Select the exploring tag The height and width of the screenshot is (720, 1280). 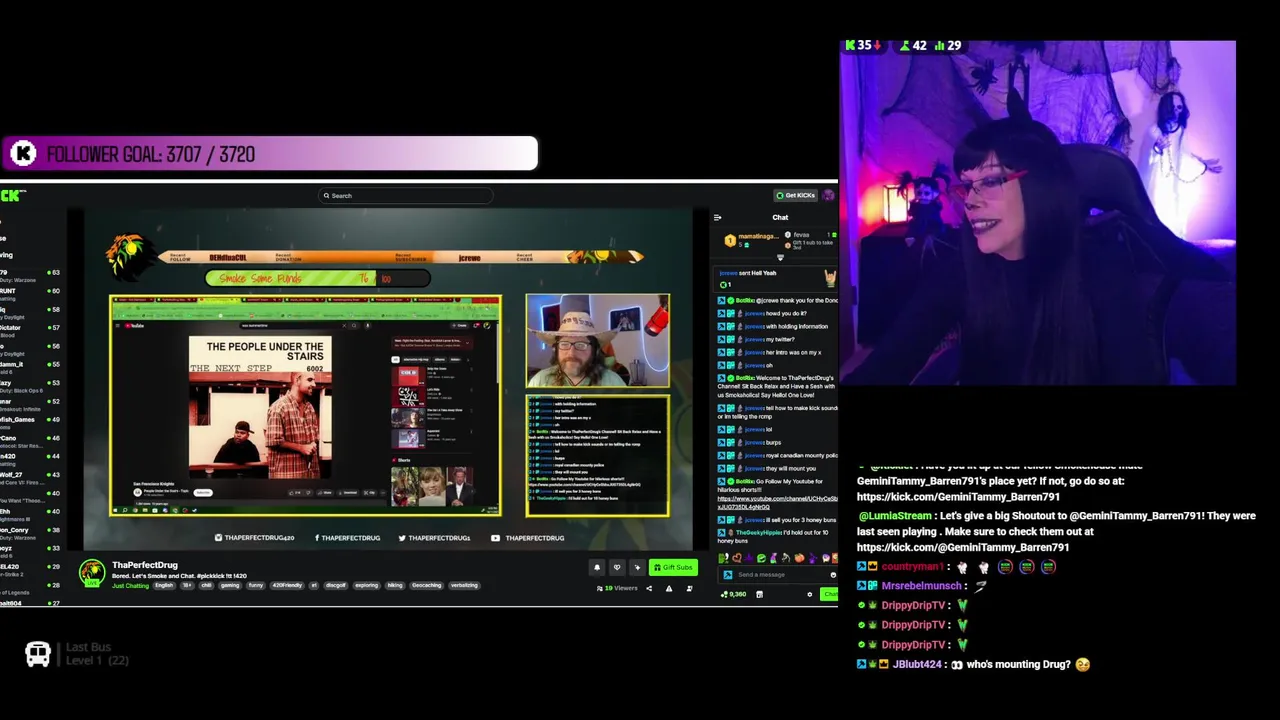(x=366, y=585)
